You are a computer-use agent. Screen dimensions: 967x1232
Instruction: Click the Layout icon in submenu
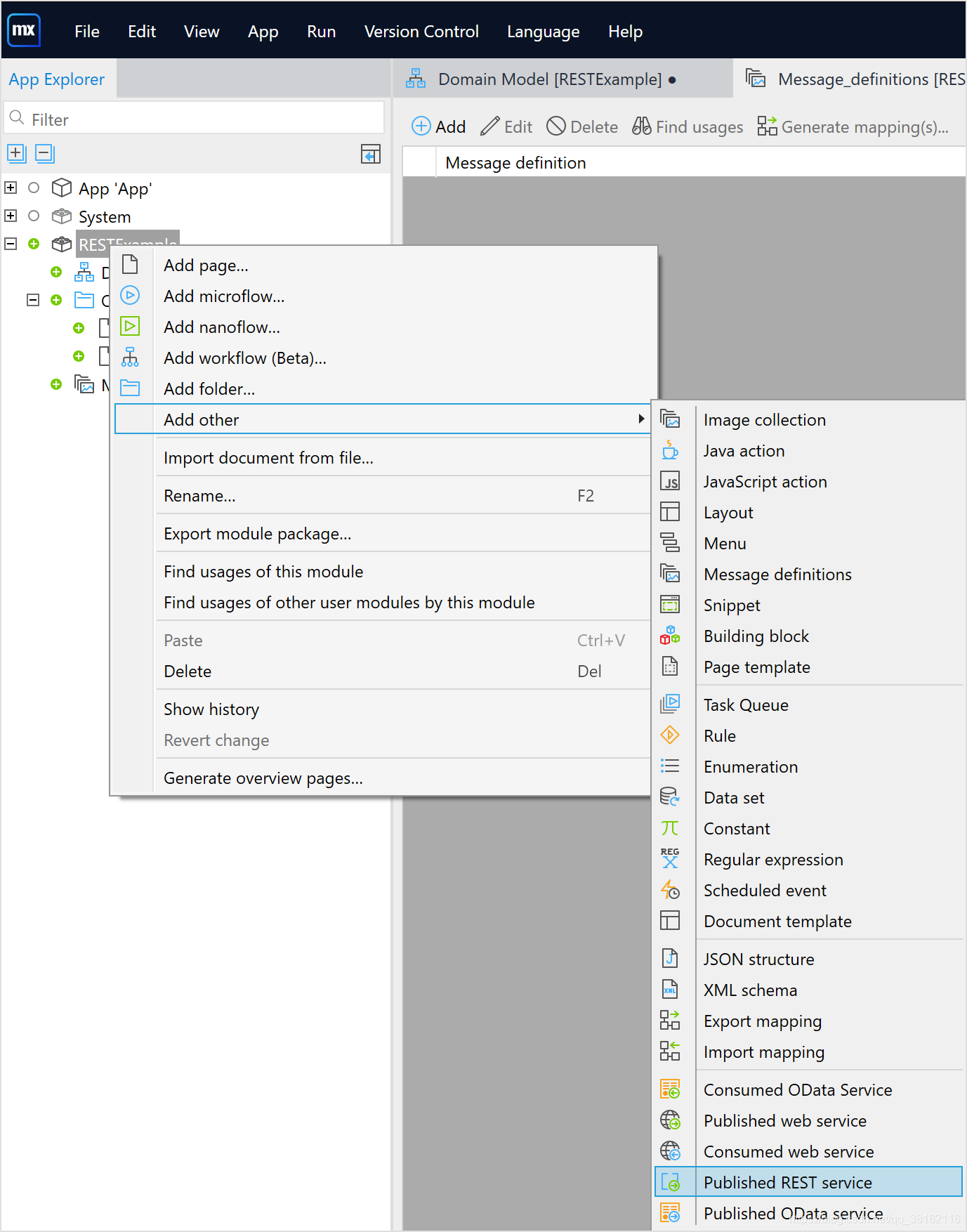pyautogui.click(x=670, y=512)
